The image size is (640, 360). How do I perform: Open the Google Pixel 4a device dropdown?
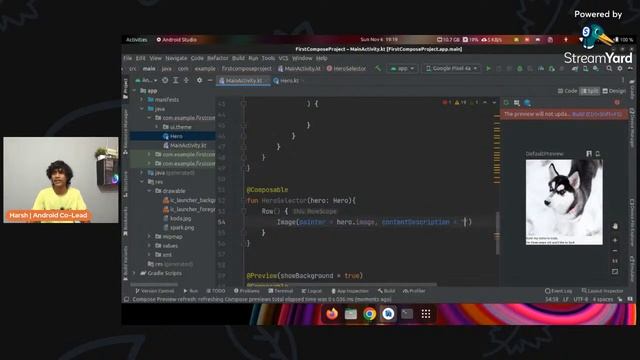point(451,69)
